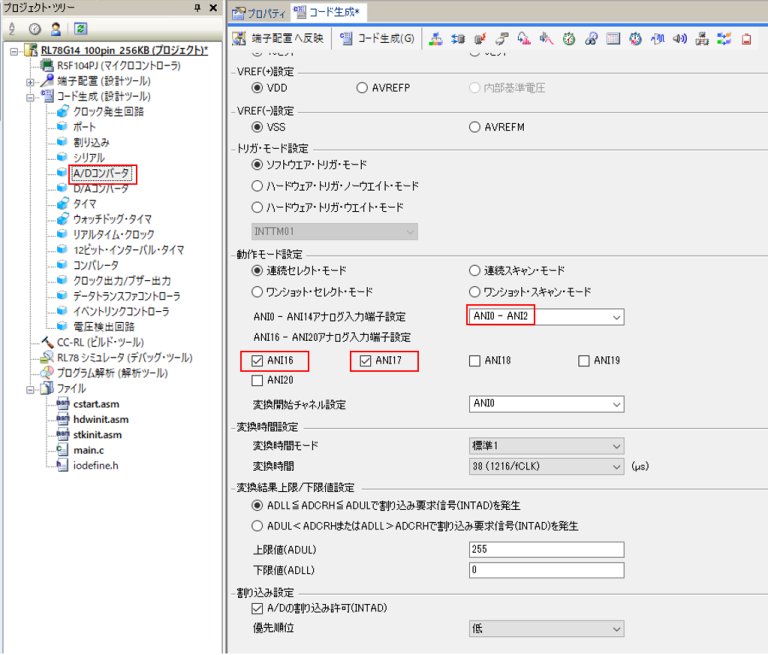Pin the project tree panel with the pushpin icon
This screenshot has width=768, height=655.
coord(195,8)
